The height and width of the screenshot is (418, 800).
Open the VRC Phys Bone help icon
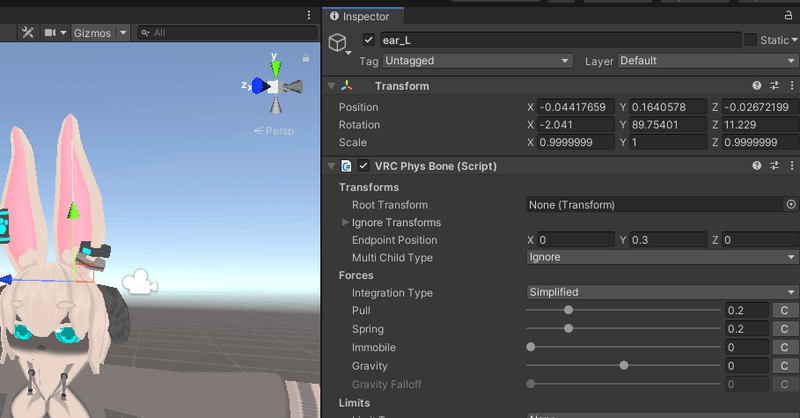(757, 165)
